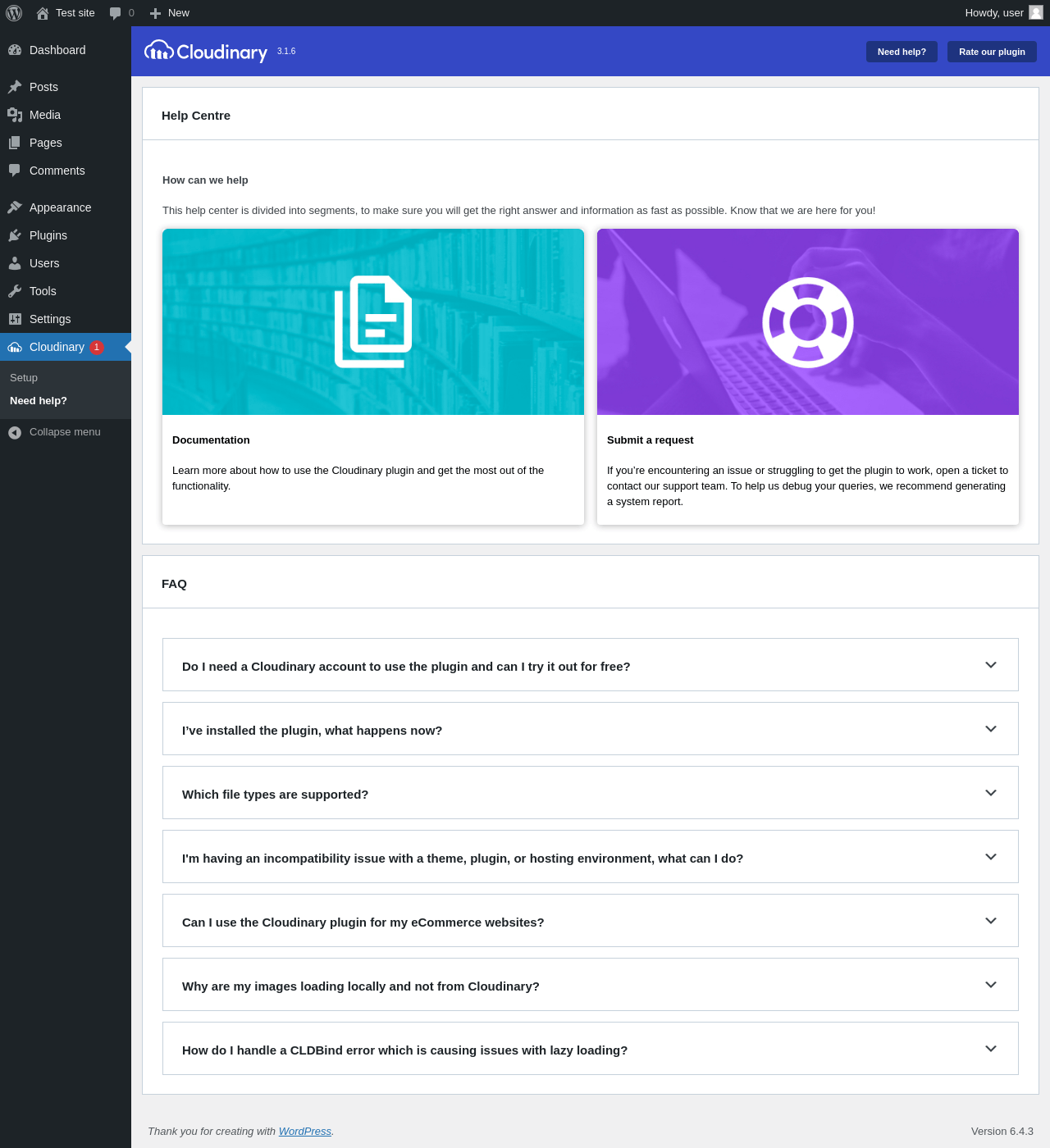
Task: Open the comments bubble icon in admin bar
Action: tap(116, 13)
